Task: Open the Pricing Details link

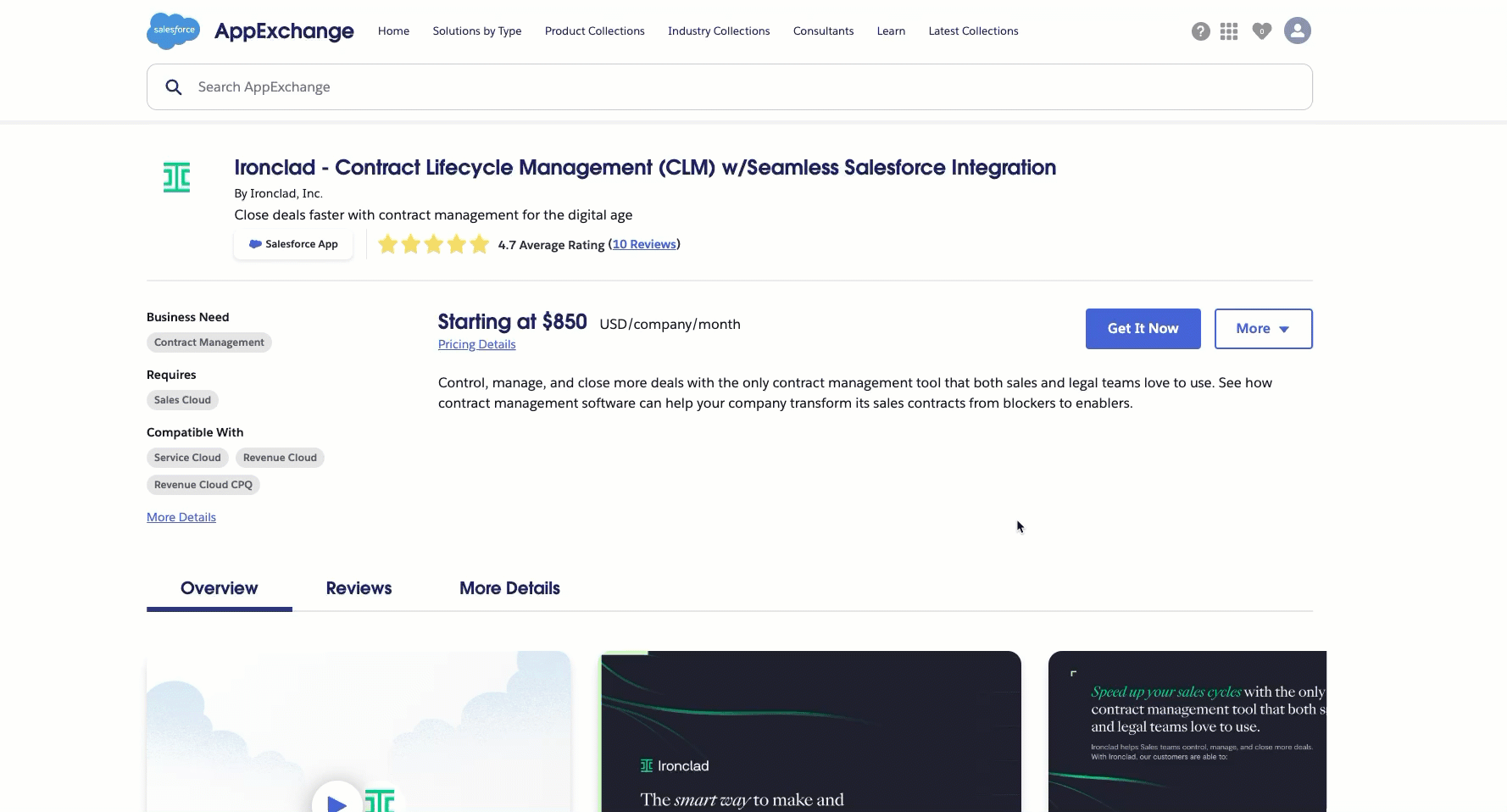Action: coord(477,344)
